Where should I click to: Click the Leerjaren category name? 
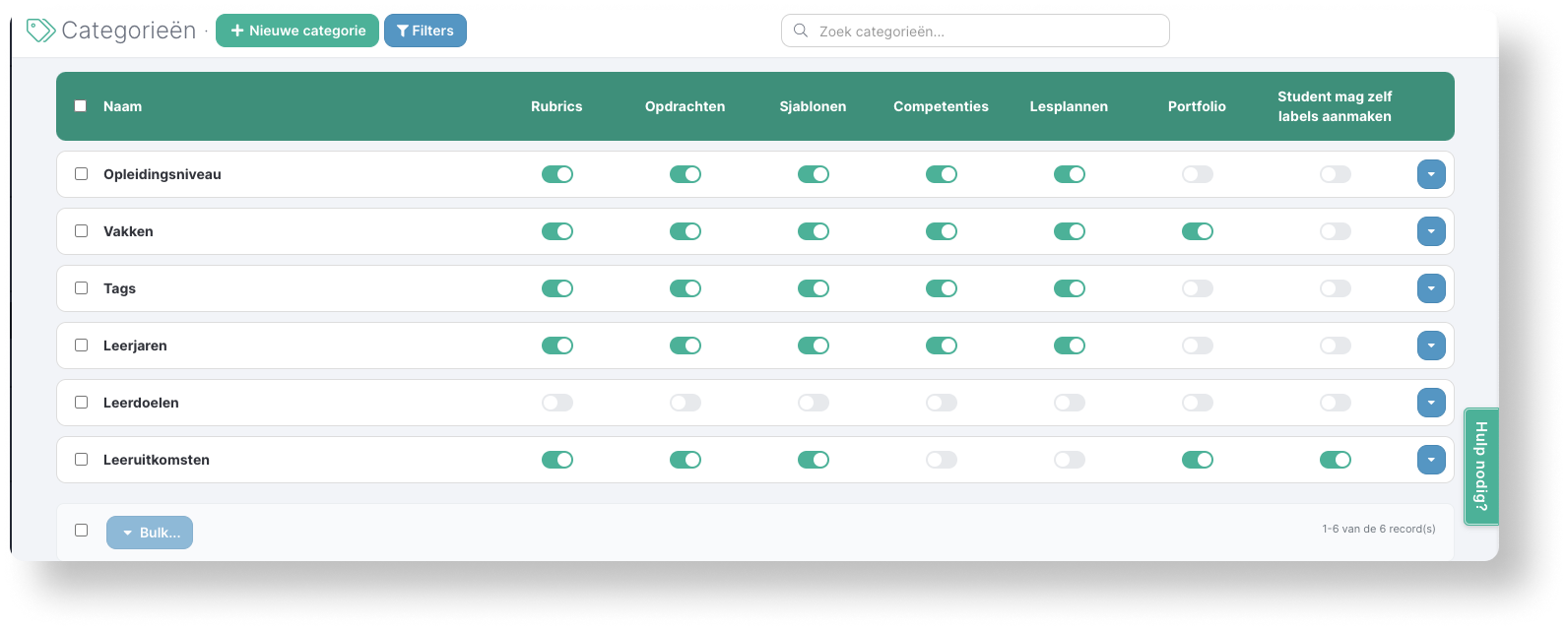pyautogui.click(x=135, y=346)
